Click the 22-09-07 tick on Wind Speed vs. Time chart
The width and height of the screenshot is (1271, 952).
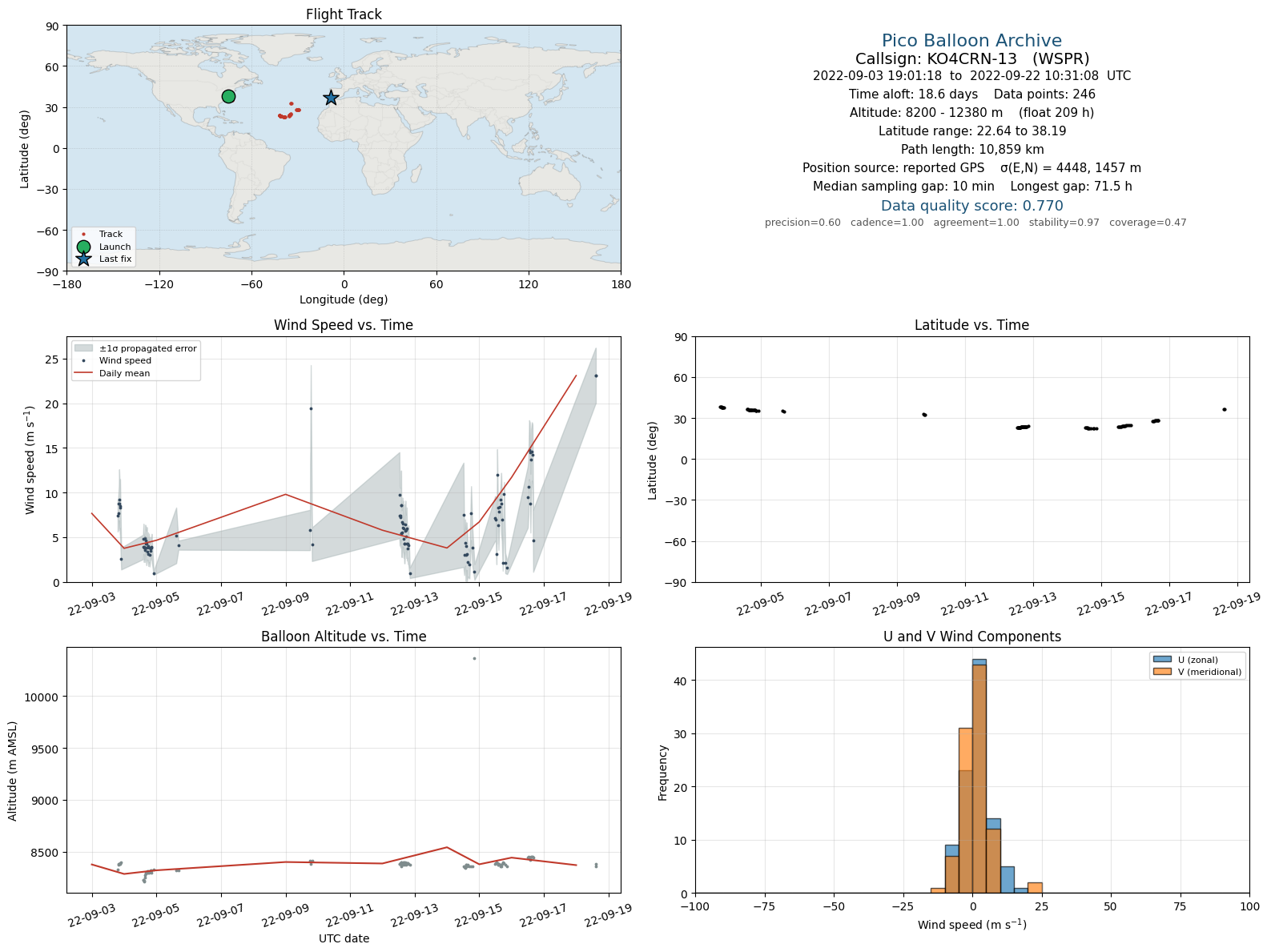pyautogui.click(x=219, y=603)
